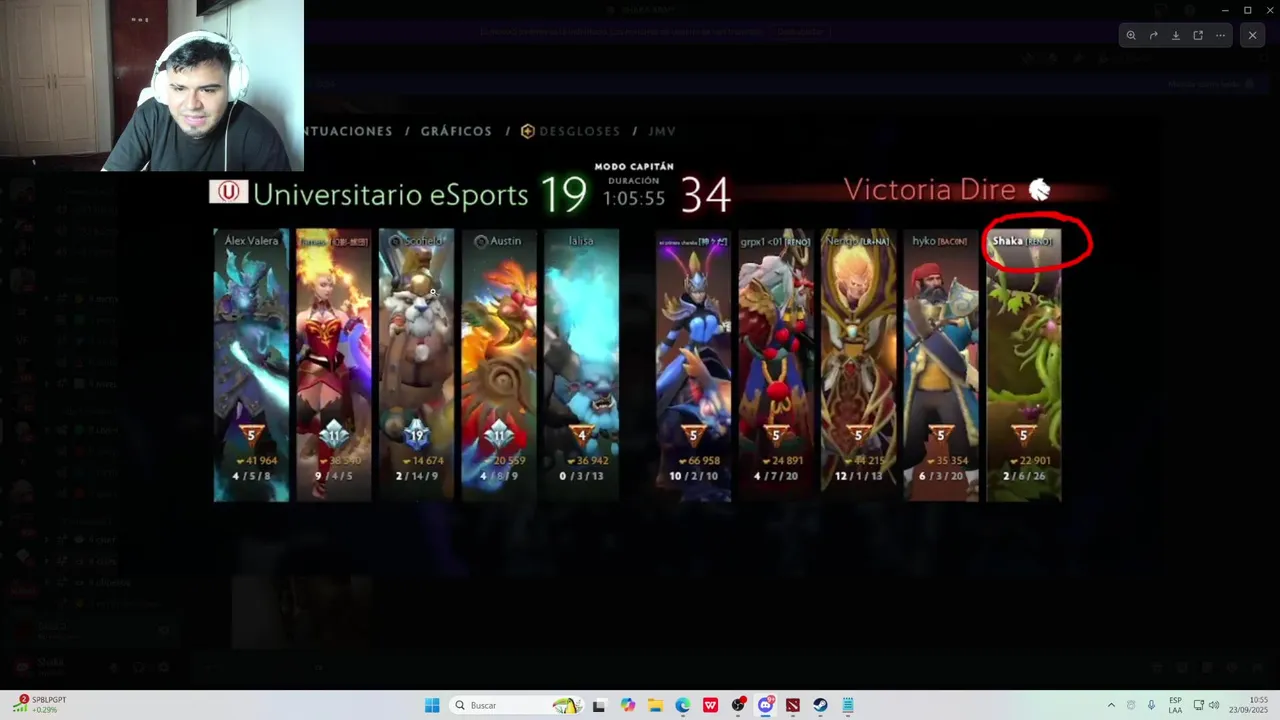
Task: Open the image in browser icon
Action: pos(1198,35)
